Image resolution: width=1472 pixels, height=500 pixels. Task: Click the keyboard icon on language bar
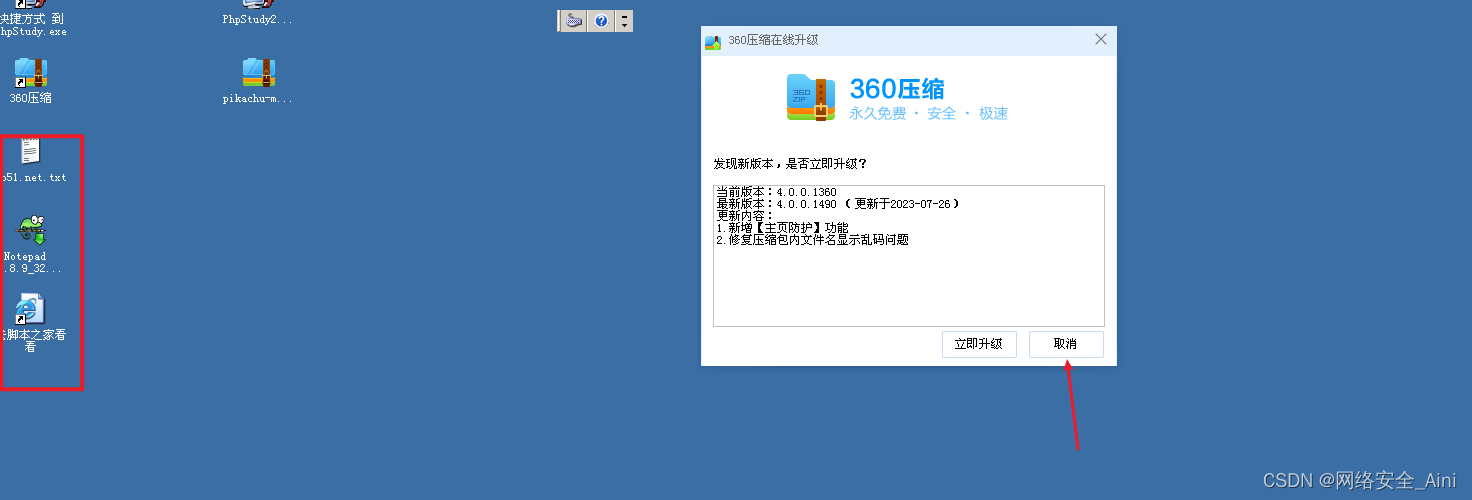573,21
